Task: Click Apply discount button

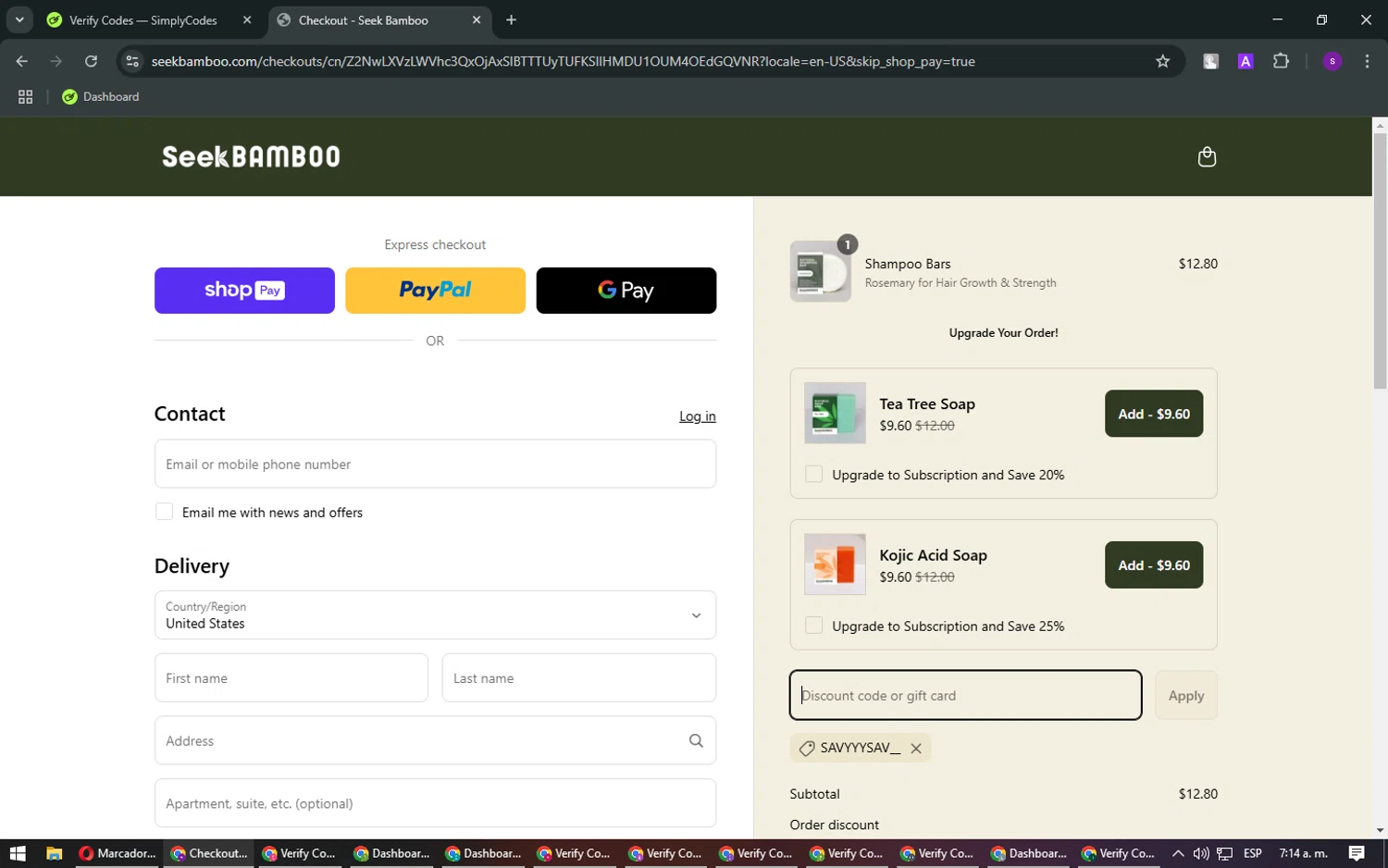Action: click(1186, 695)
